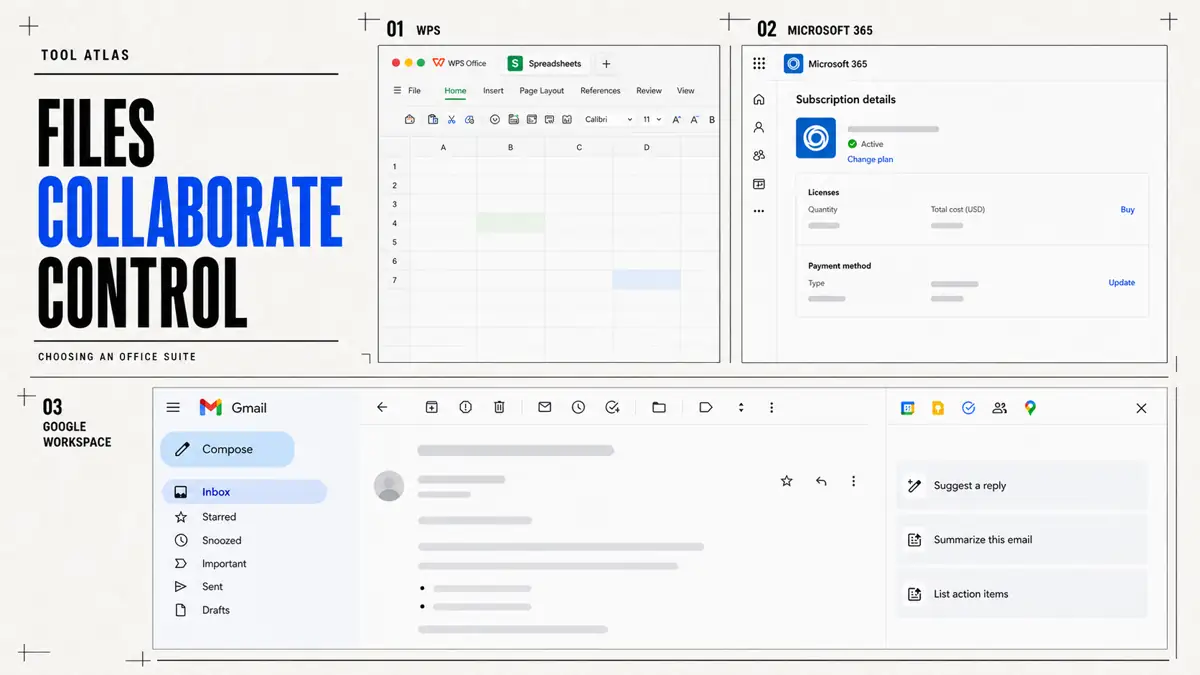
Task: Select the Spreadsheets document tab
Action: [545, 63]
